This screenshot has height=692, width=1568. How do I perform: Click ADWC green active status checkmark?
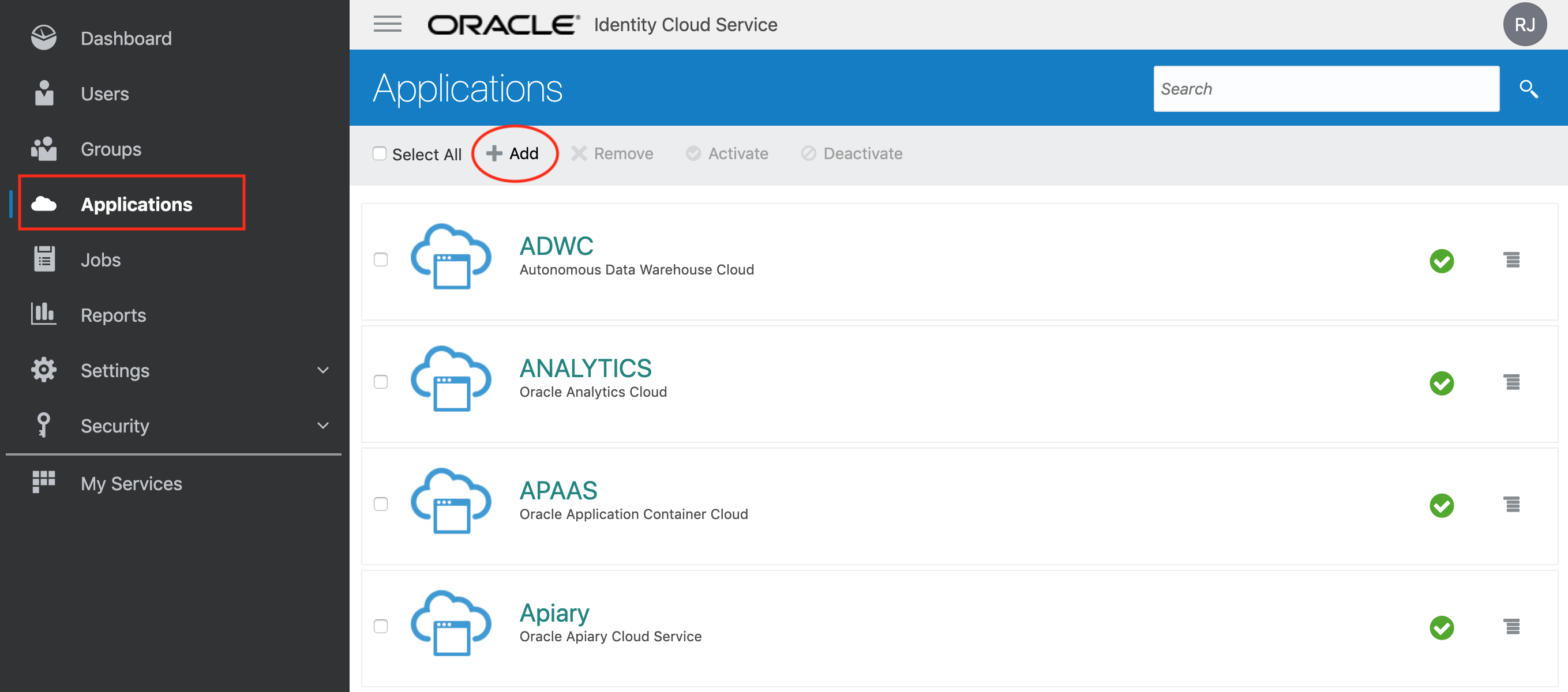(x=1442, y=261)
